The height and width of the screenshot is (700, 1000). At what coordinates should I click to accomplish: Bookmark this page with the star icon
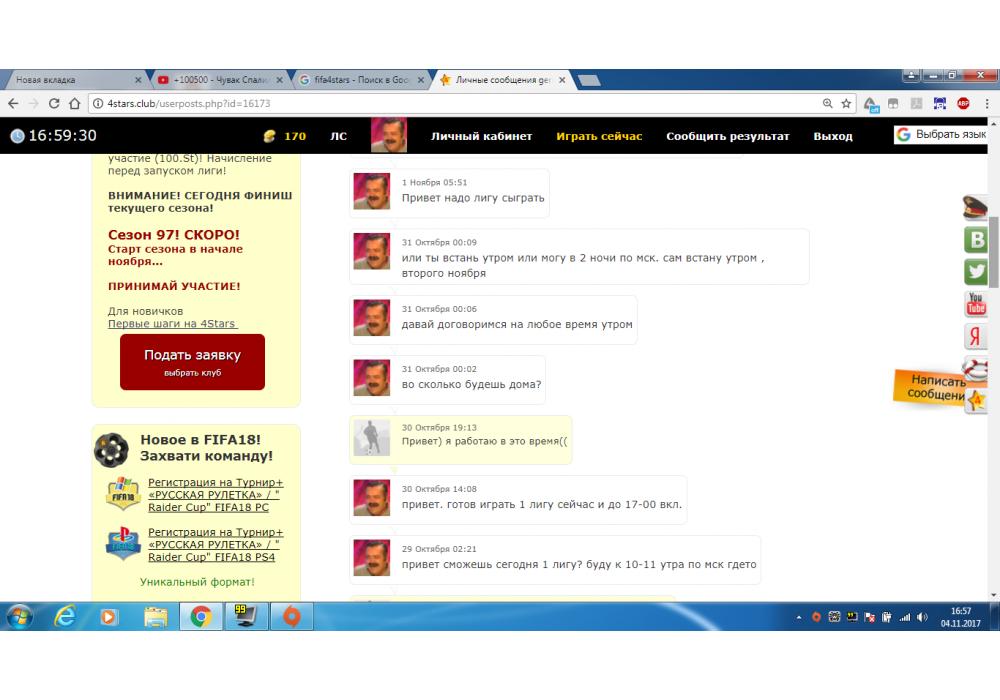pos(846,103)
